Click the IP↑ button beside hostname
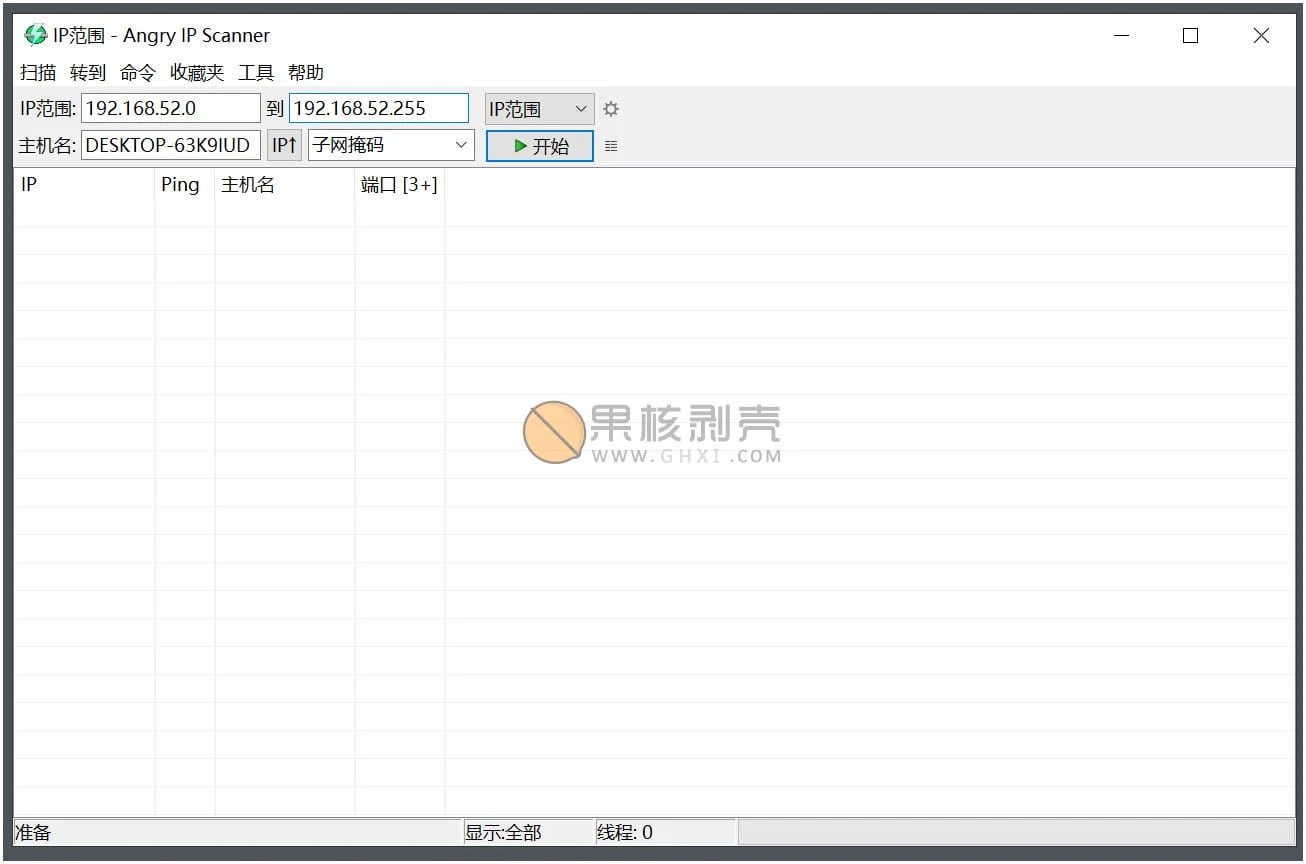The height and width of the screenshot is (864, 1306). coord(284,145)
